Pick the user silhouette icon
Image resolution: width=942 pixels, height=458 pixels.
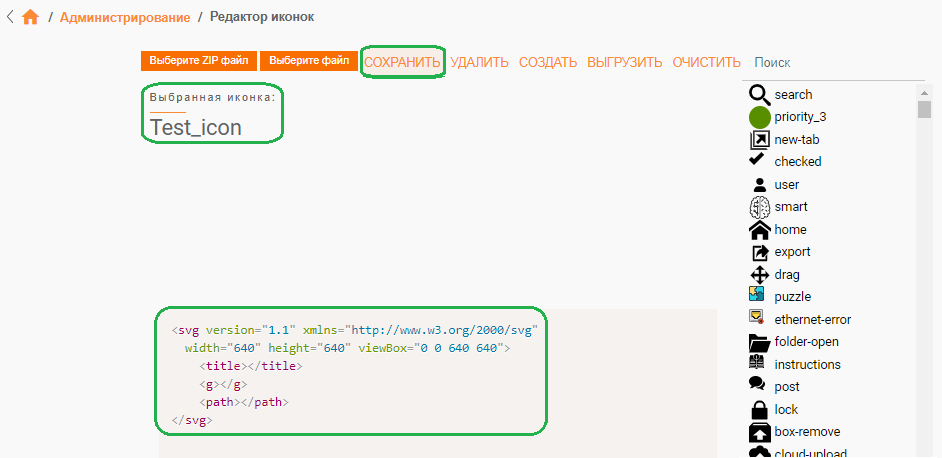tap(760, 185)
